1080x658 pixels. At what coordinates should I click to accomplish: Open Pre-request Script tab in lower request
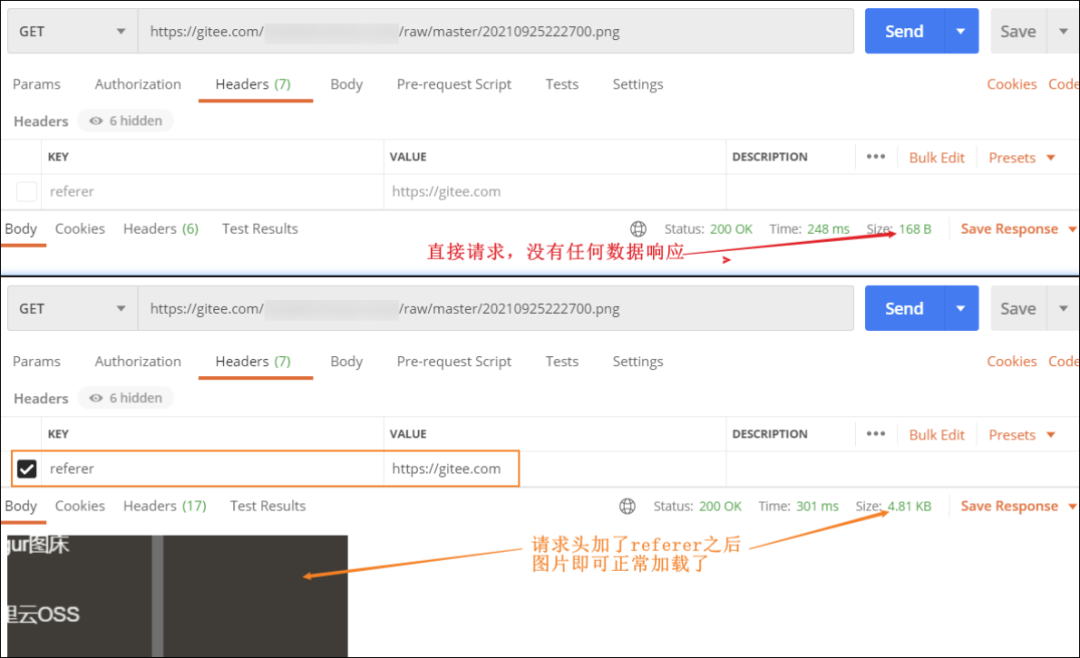pyautogui.click(x=454, y=361)
